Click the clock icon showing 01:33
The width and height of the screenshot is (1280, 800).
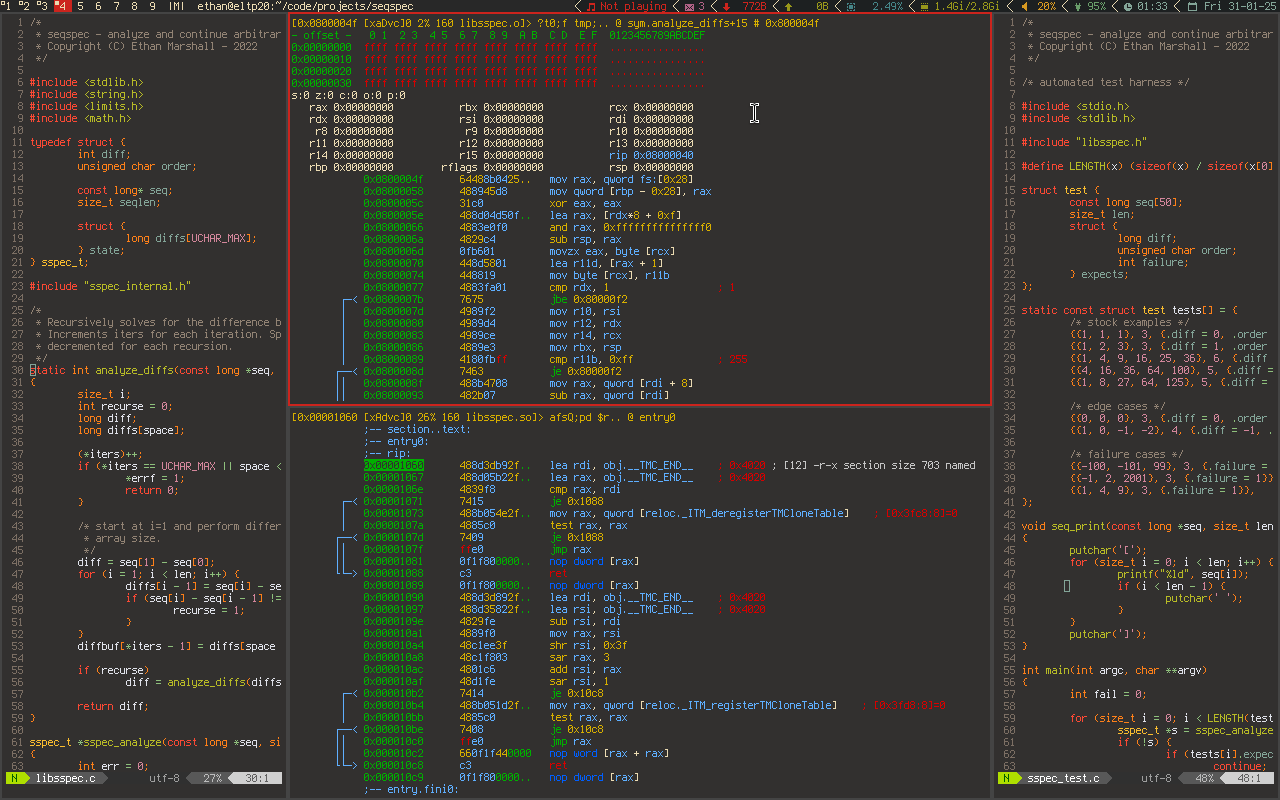pos(1127,6)
